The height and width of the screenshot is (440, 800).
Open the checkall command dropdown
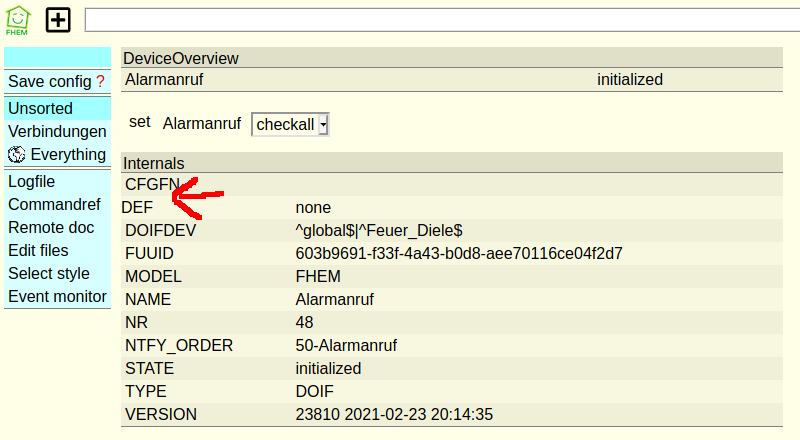(x=290, y=124)
